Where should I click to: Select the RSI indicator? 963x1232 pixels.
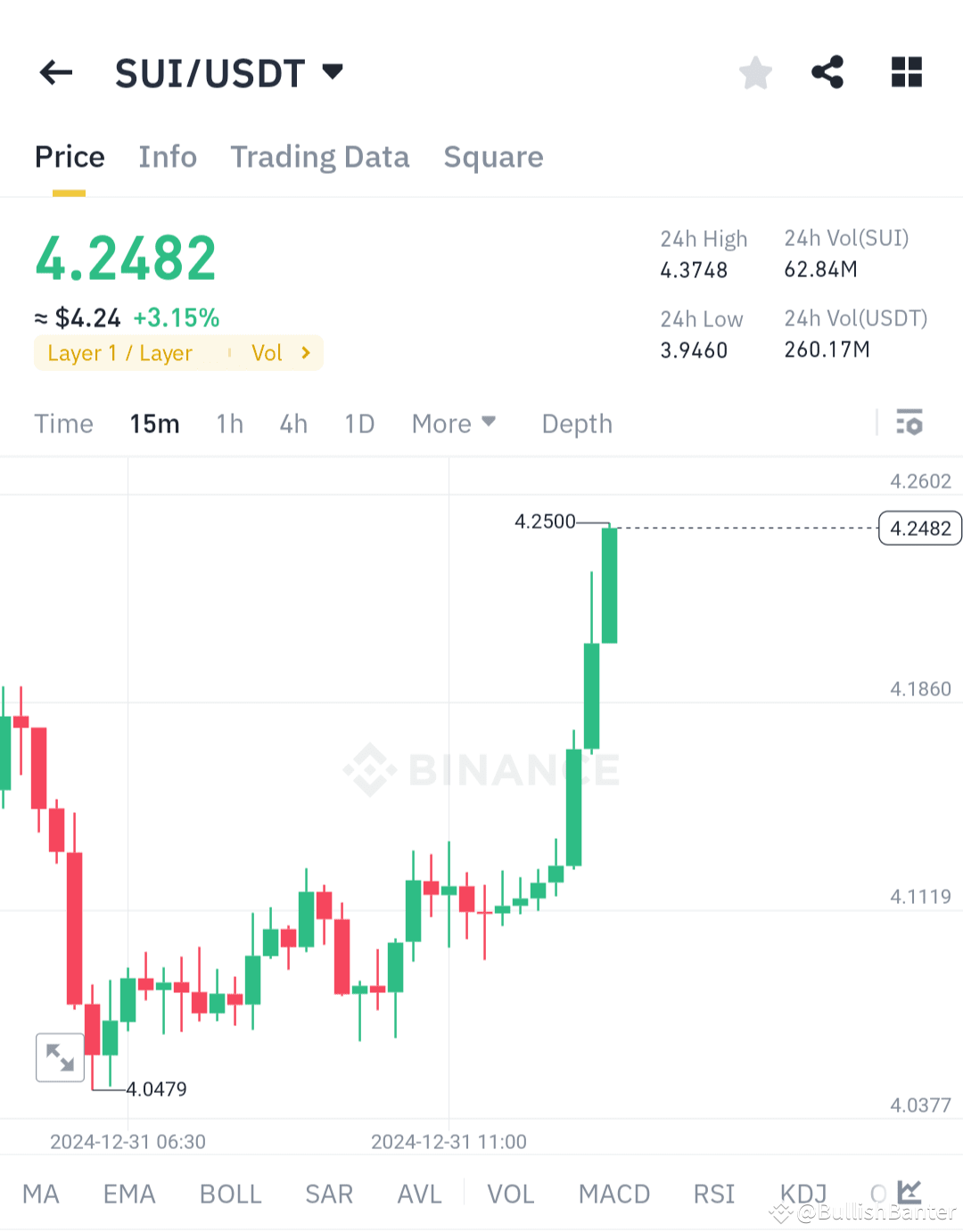(713, 1194)
